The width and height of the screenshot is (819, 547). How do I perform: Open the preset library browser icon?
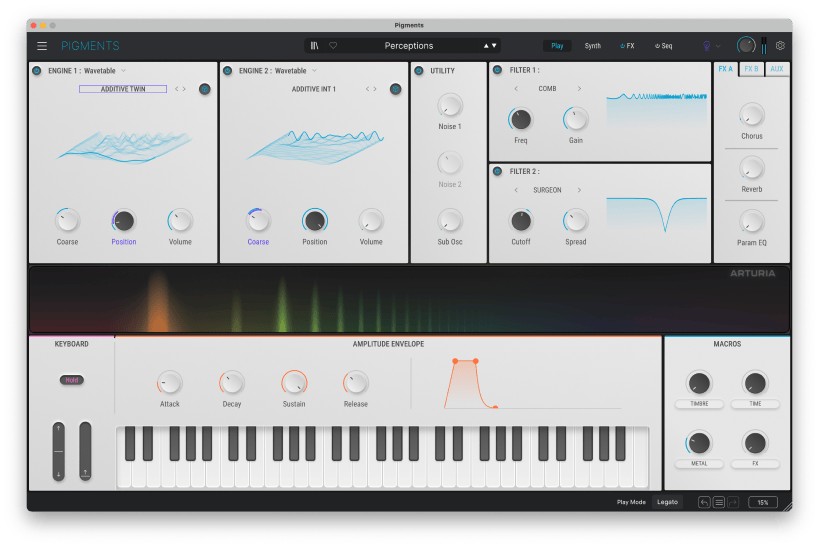click(316, 46)
